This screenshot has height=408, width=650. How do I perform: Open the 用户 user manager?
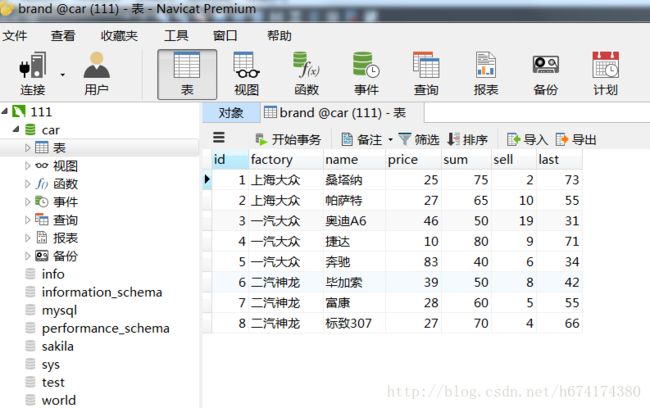click(96, 74)
